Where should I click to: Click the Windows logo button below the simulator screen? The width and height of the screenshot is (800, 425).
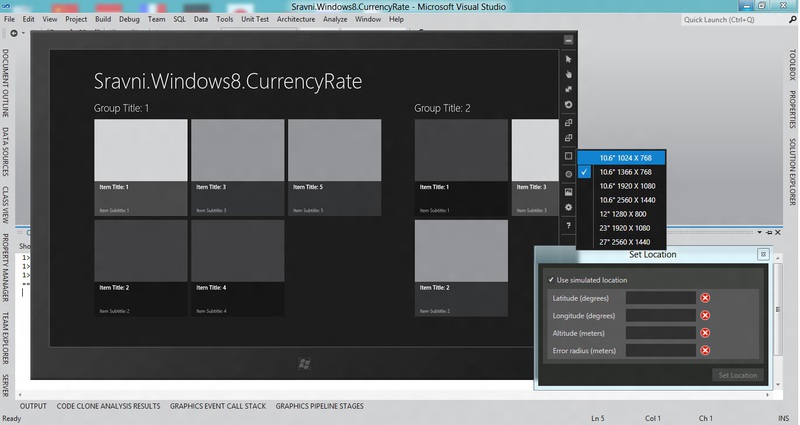click(304, 364)
